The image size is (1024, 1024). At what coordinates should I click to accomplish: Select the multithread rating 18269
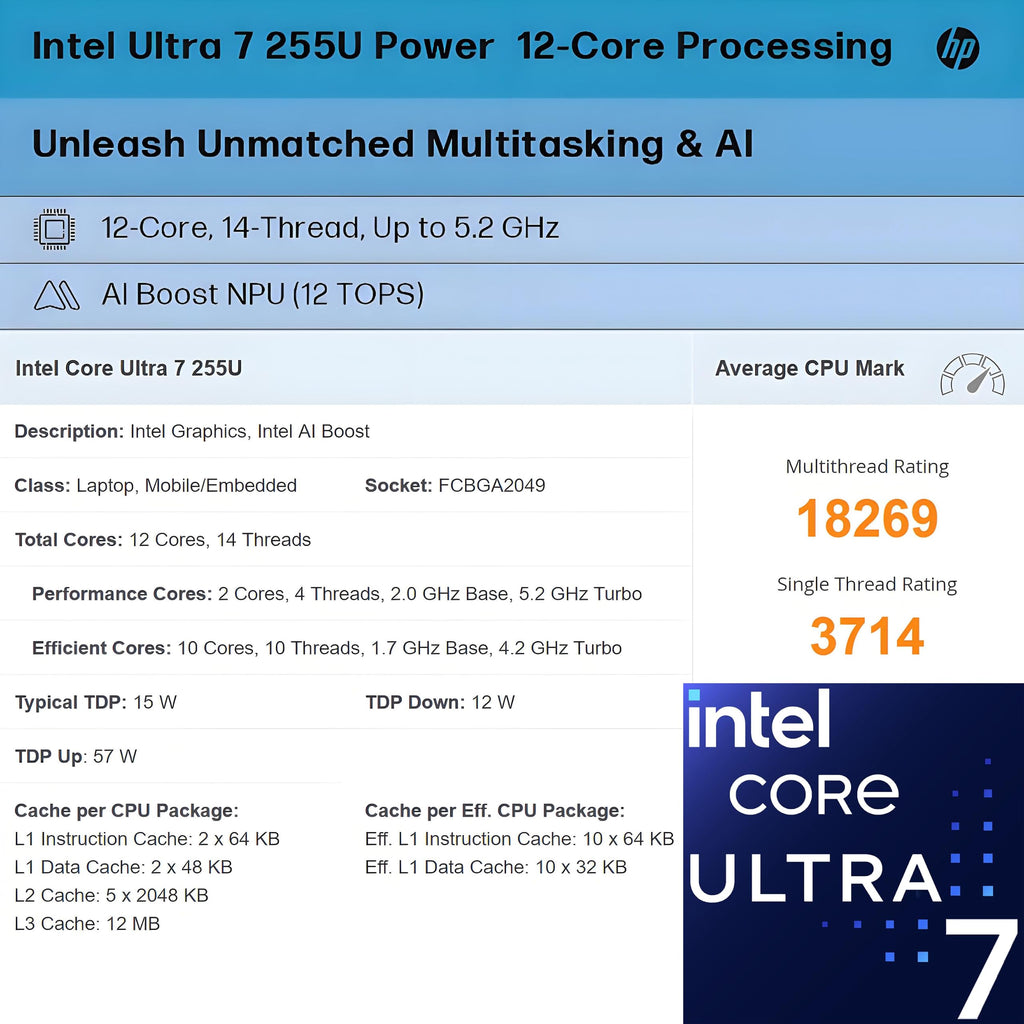point(867,519)
